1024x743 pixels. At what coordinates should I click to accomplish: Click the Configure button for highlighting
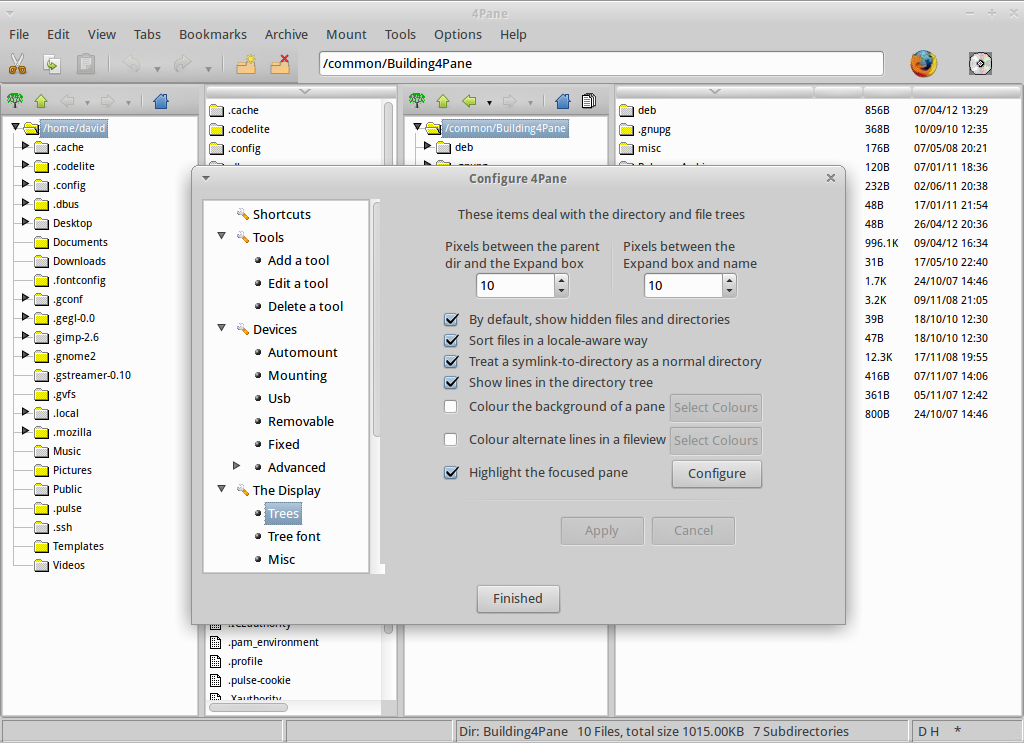coord(716,474)
